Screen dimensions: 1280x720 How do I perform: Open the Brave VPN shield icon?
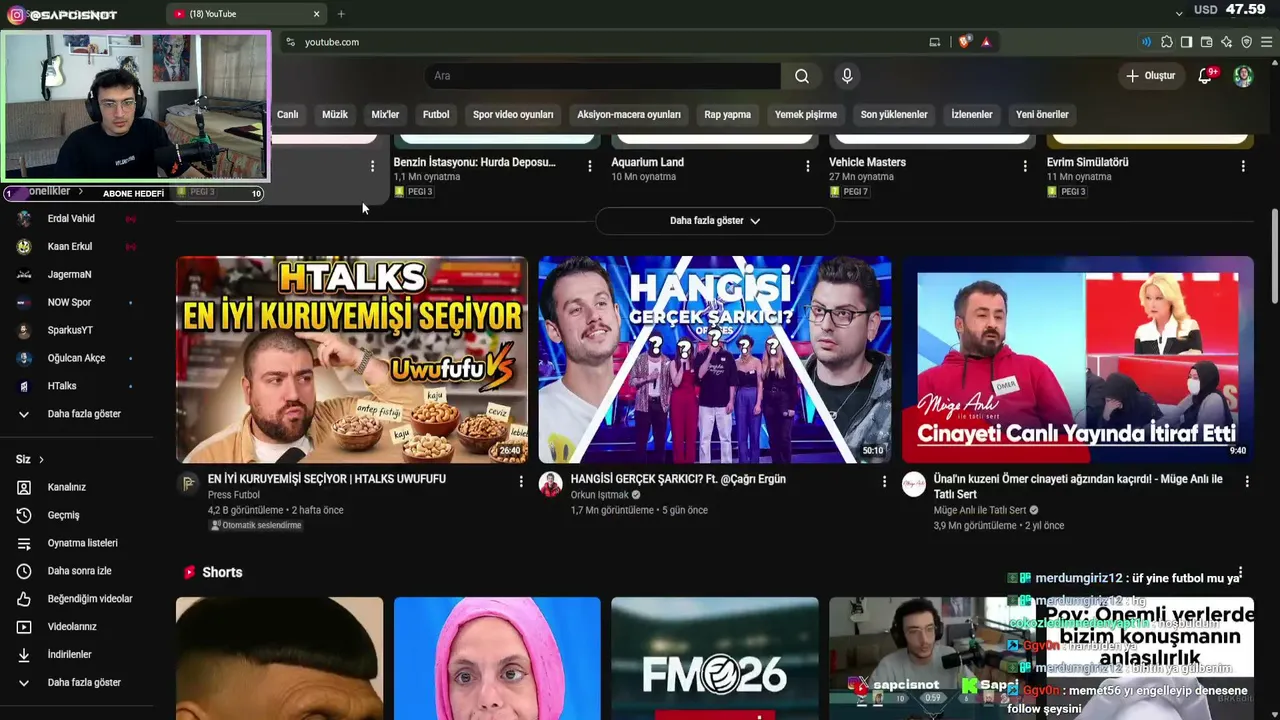point(1246,42)
